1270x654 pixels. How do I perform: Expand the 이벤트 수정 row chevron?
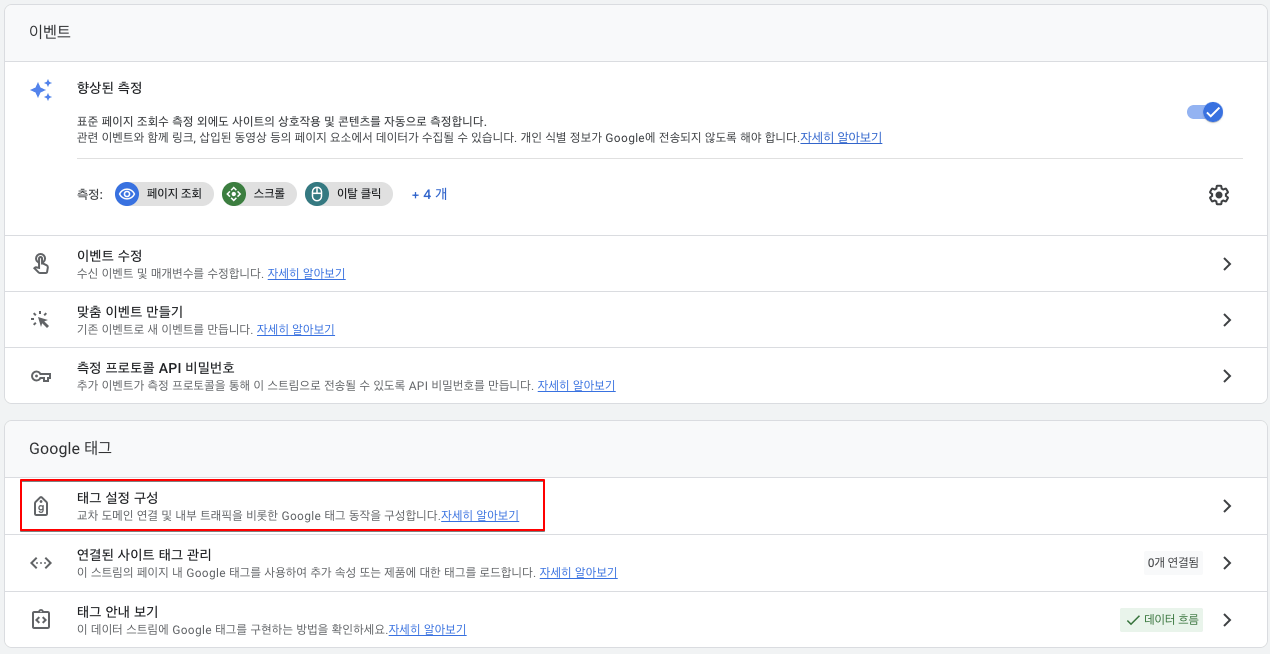pyautogui.click(x=1227, y=264)
